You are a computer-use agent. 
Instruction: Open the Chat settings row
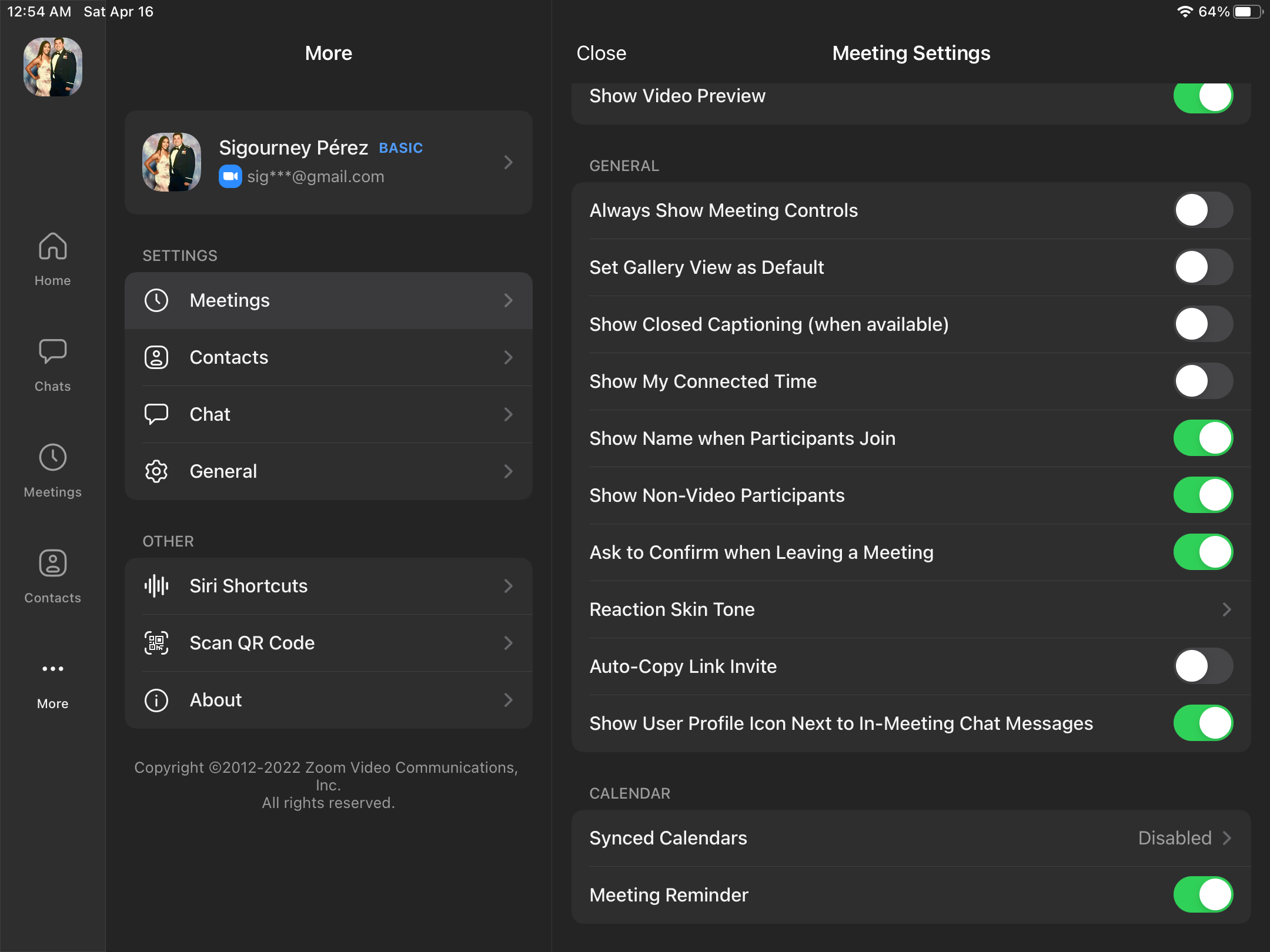tap(328, 414)
